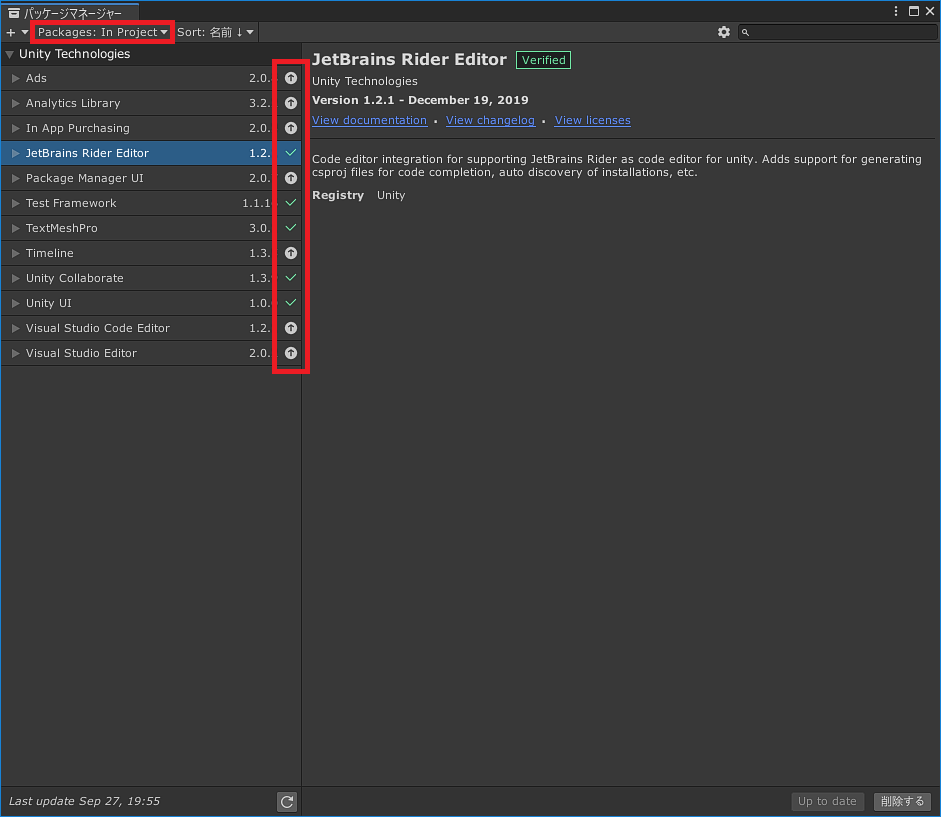This screenshot has width=941, height=817.
Task: Expand the Unity UI versions arrow
Action: [x=16, y=303]
